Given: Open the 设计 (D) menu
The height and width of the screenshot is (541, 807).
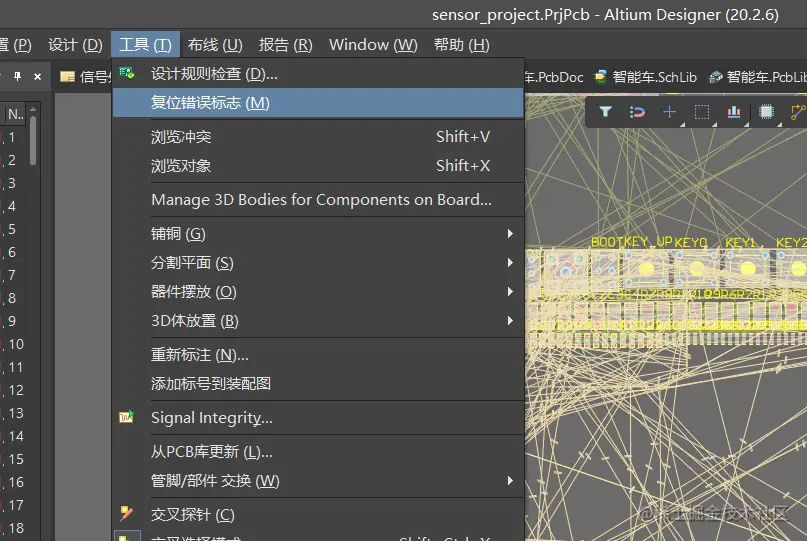Looking at the screenshot, I should point(75,45).
